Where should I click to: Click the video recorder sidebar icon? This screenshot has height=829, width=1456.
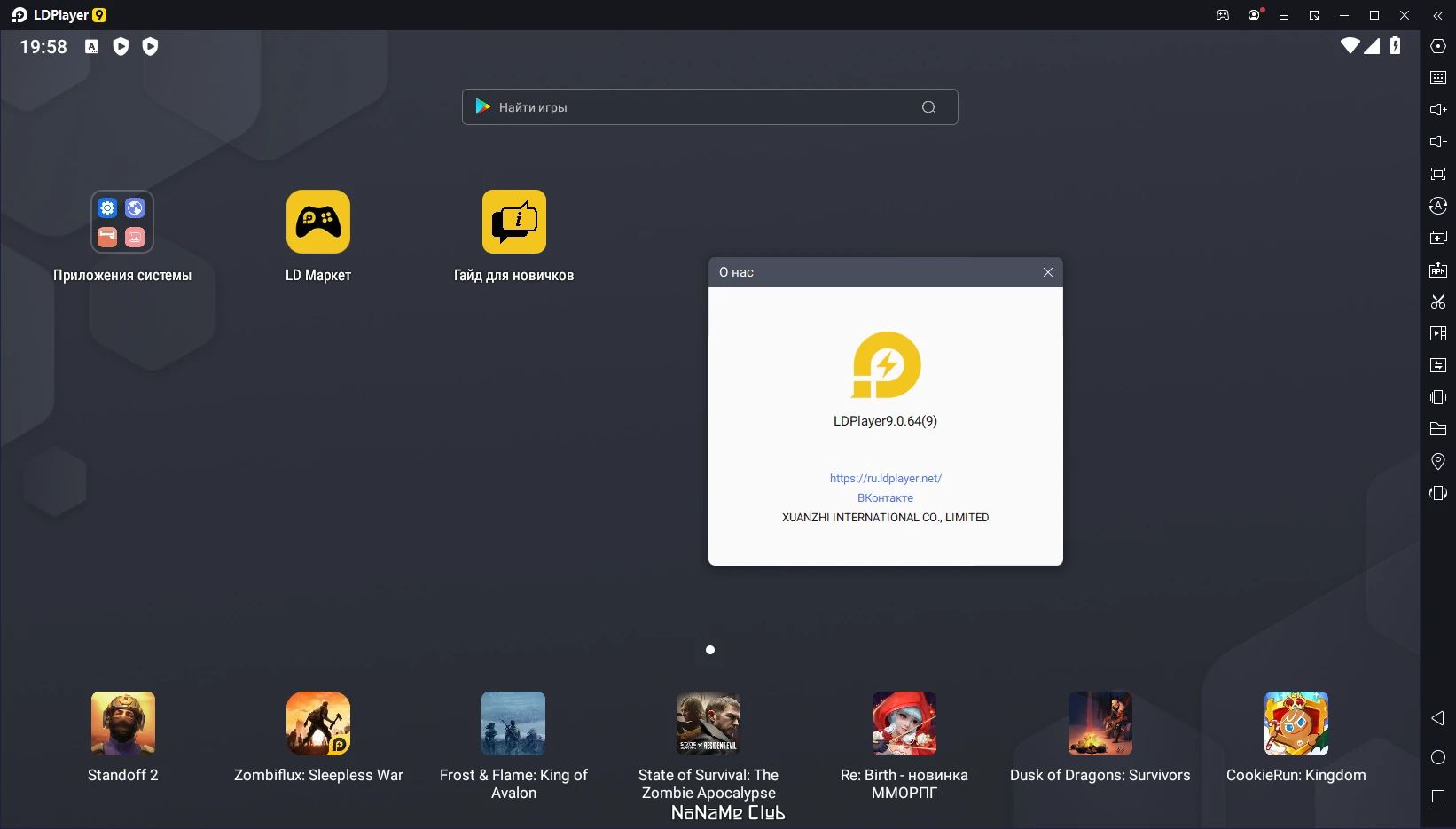[1438, 333]
